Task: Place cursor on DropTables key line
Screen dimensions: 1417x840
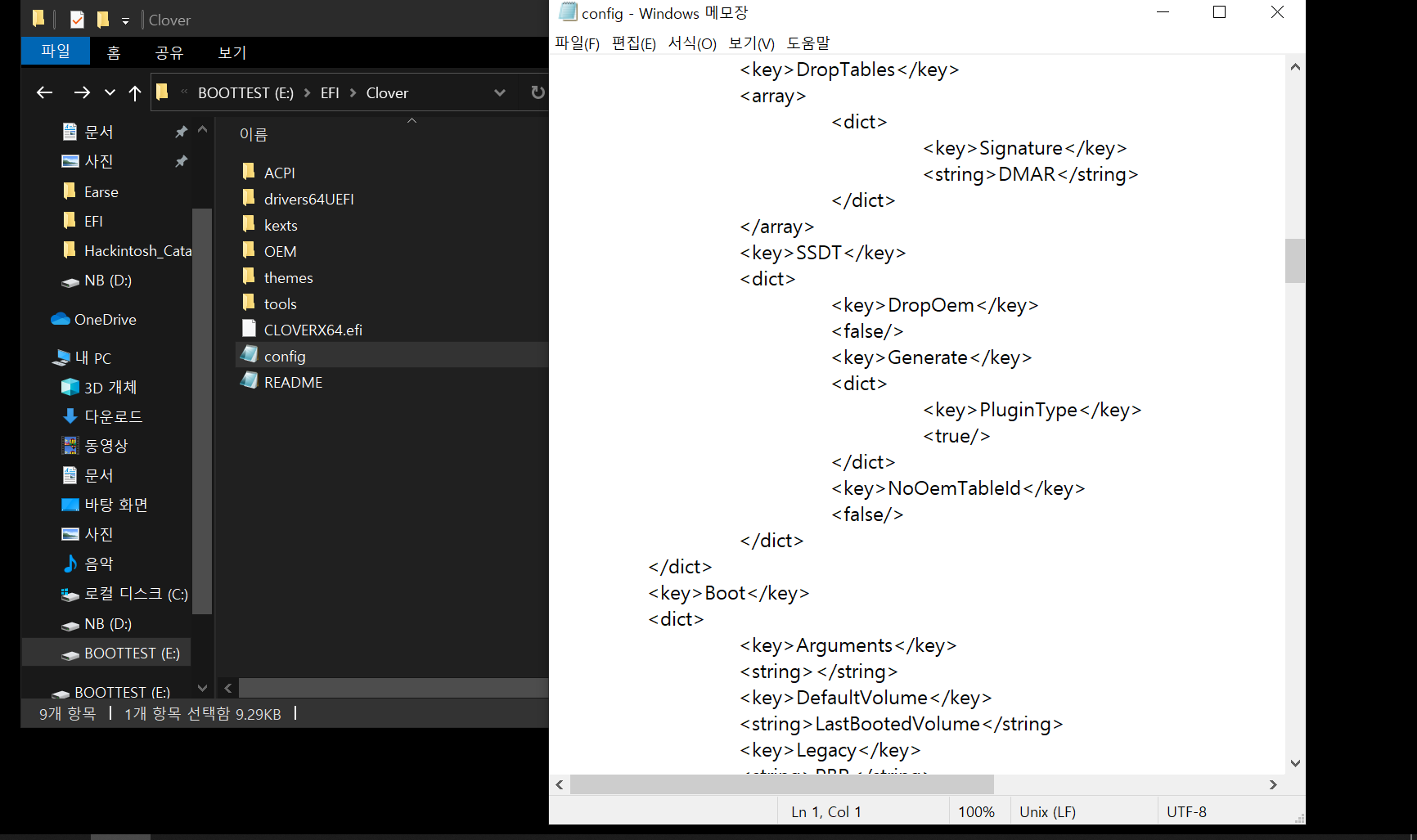Action: (x=849, y=70)
